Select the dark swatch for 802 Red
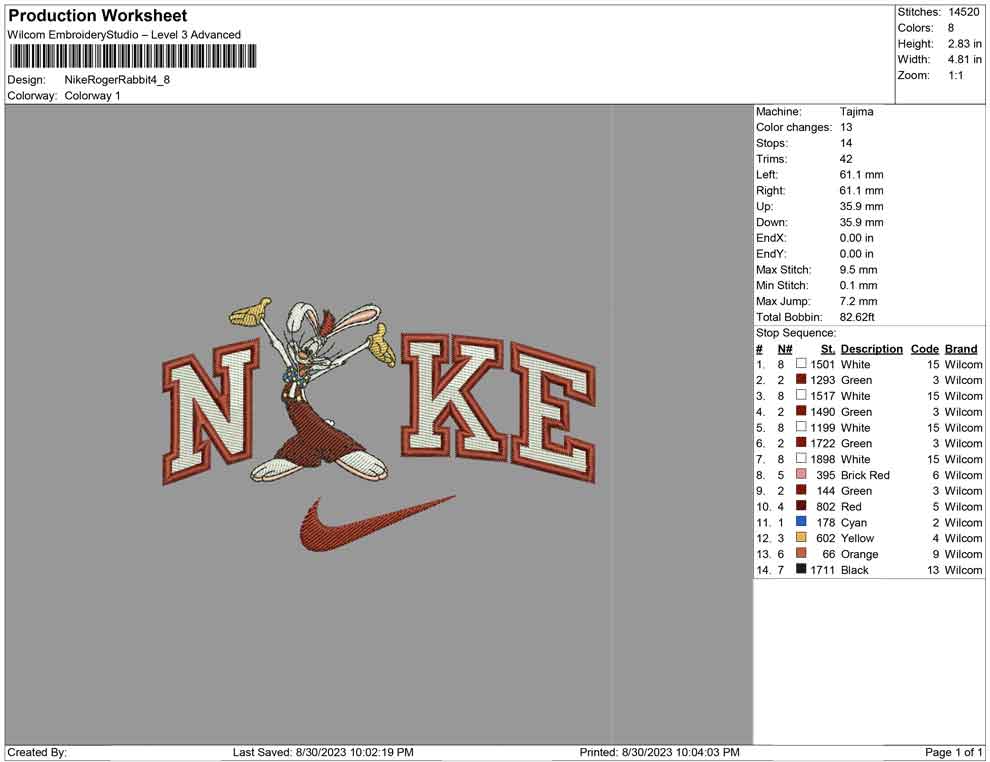The height and width of the screenshot is (762, 990). click(x=801, y=506)
